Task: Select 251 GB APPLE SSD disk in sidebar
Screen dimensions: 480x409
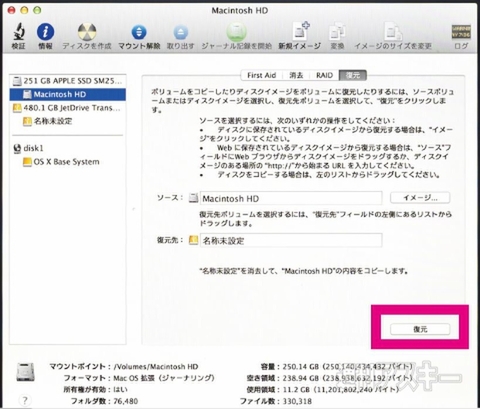Action: click(68, 81)
